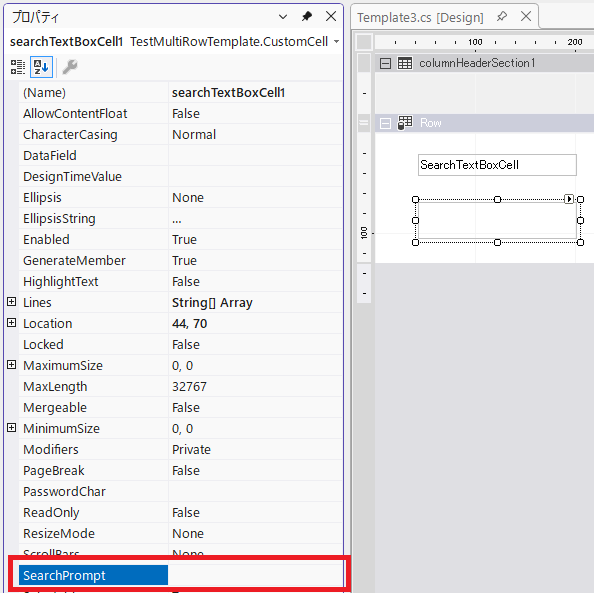This screenshot has height=593, width=594.
Task: Select the ReadOnly property value
Action: pos(255,512)
